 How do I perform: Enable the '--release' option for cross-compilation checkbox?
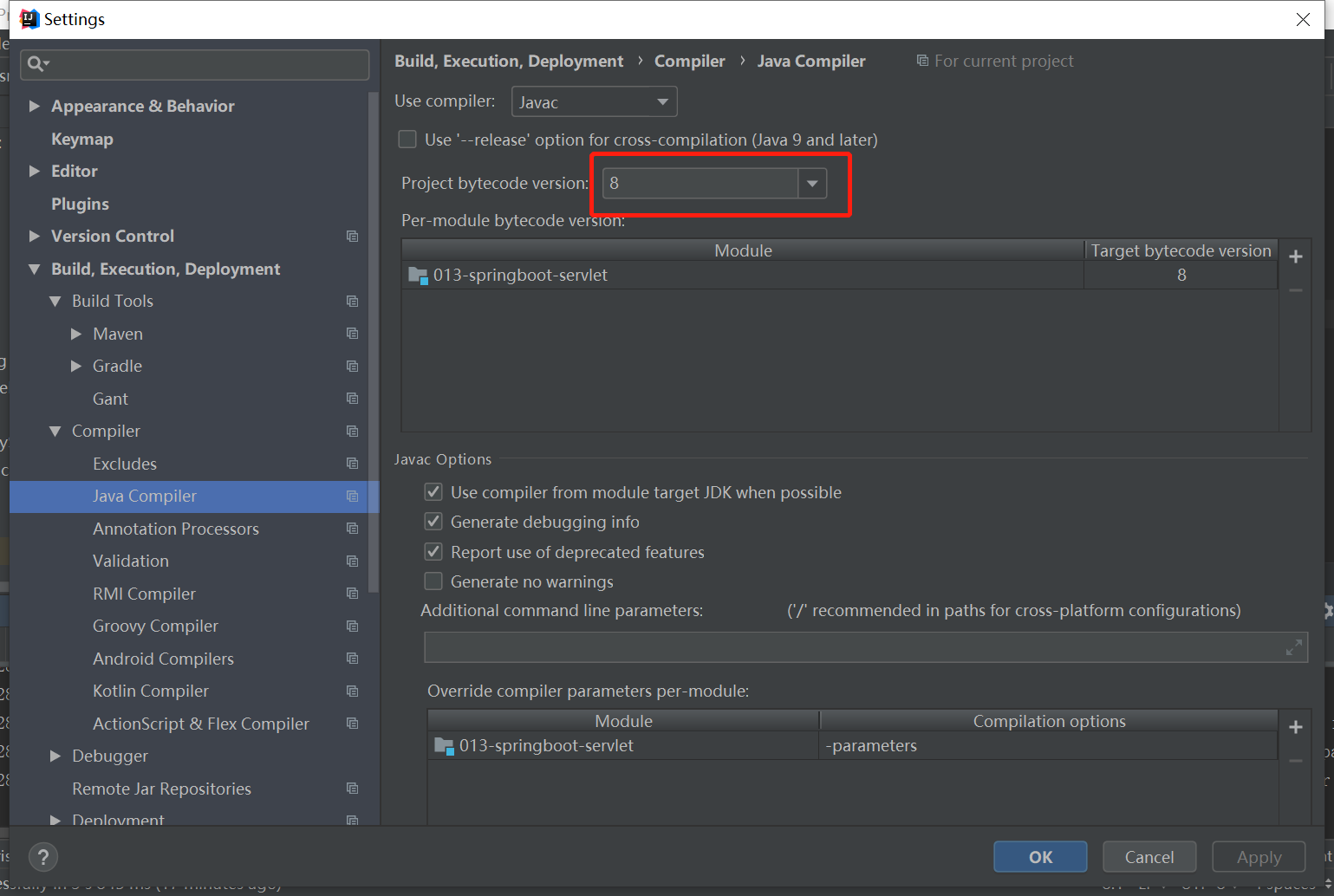point(407,140)
